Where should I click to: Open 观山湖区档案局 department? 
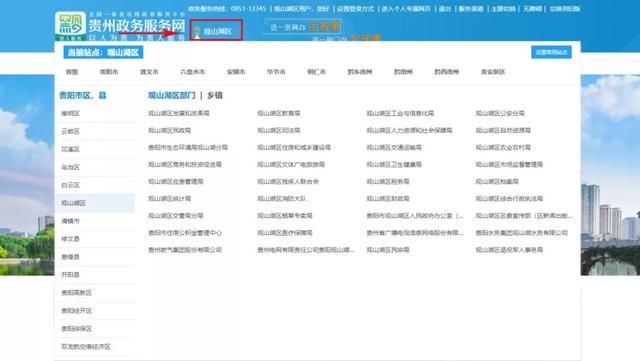[497, 182]
